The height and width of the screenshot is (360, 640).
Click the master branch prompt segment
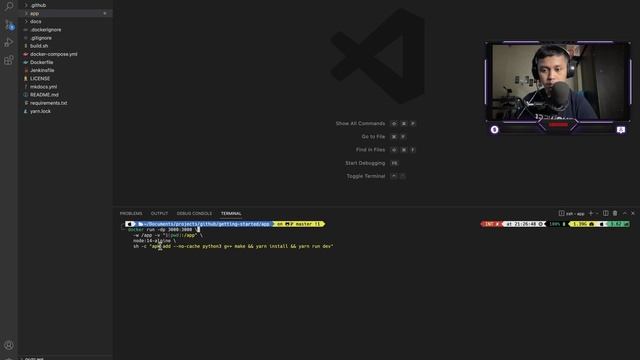click(299, 224)
